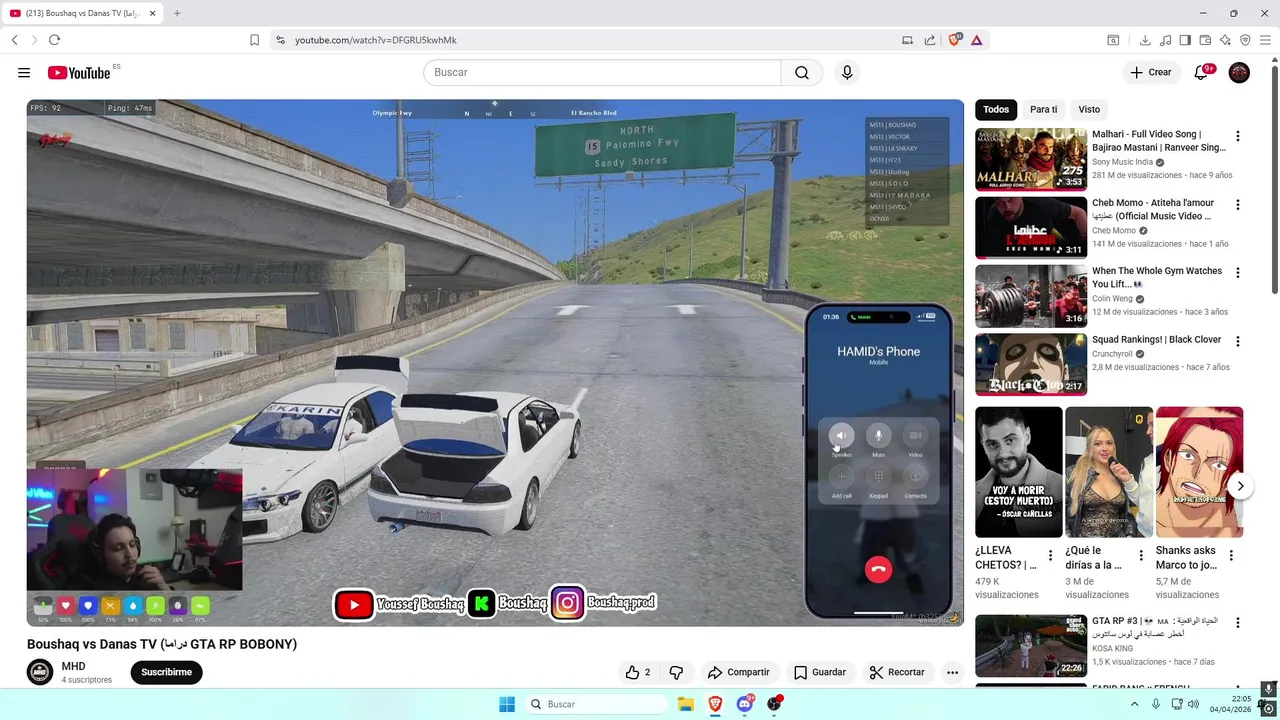Go back to the previous page
Screen dimensions: 1280x720
pos(15,40)
